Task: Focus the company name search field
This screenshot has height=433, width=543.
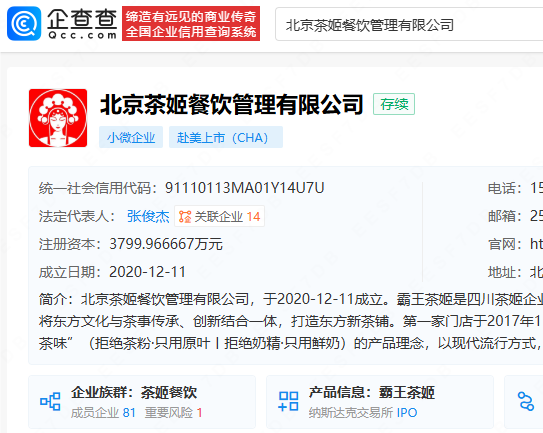Action: click(x=409, y=25)
